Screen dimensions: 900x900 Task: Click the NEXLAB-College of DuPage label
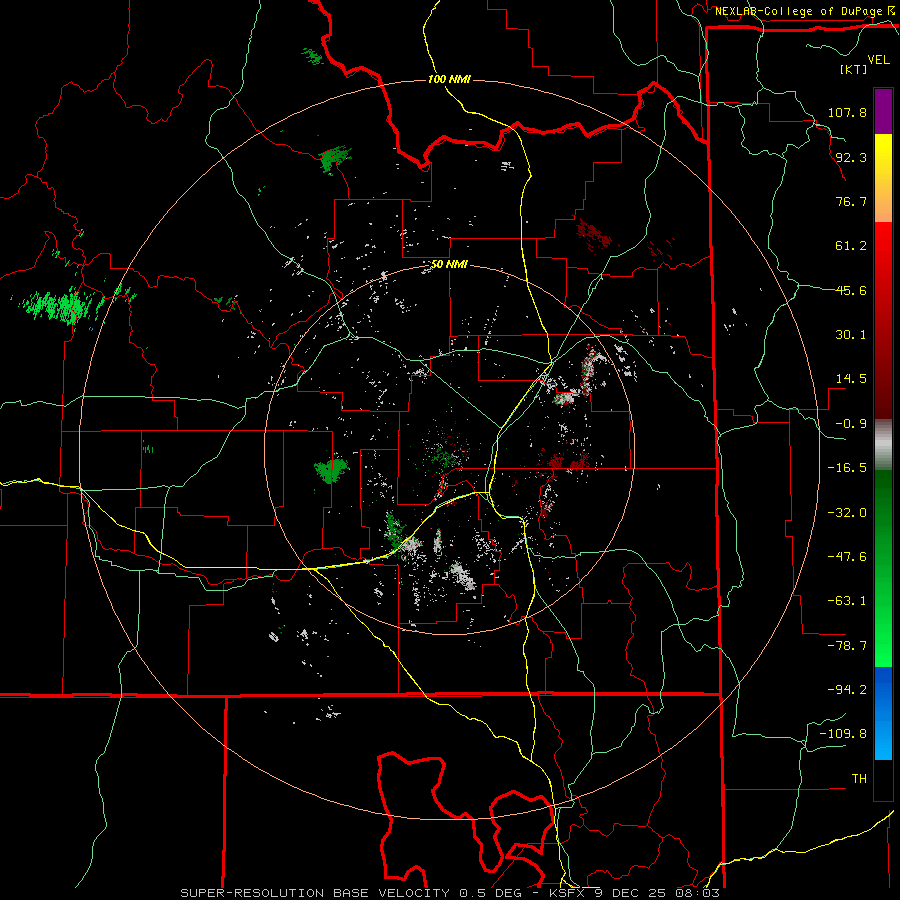[798, 11]
